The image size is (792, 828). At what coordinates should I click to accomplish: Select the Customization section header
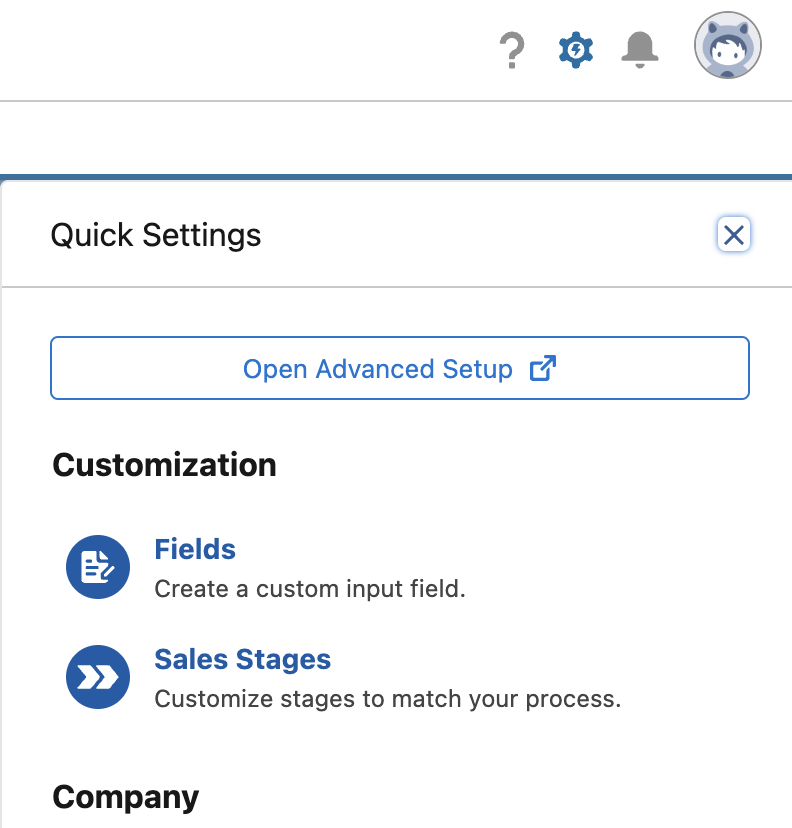(164, 464)
